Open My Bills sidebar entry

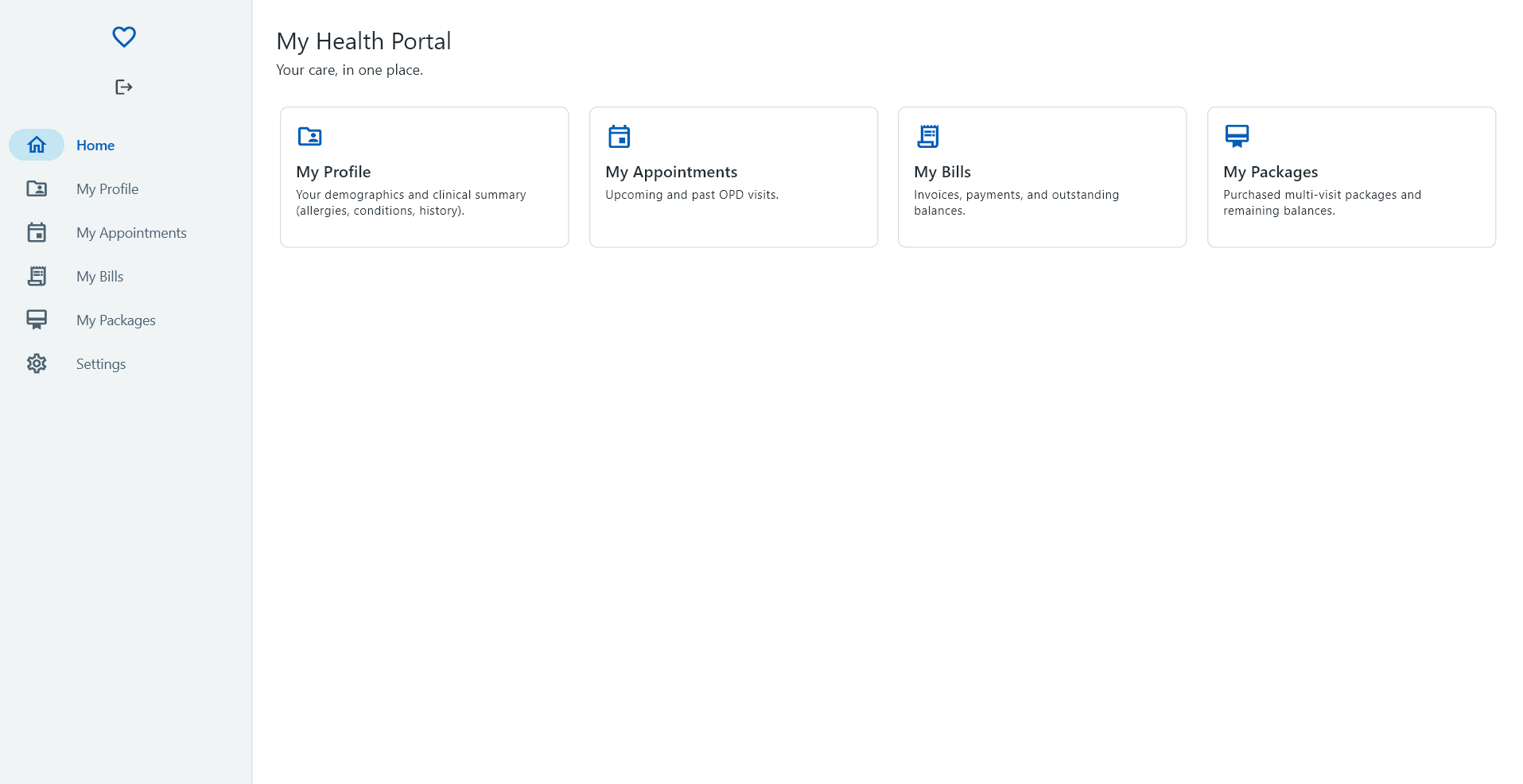[x=99, y=276]
